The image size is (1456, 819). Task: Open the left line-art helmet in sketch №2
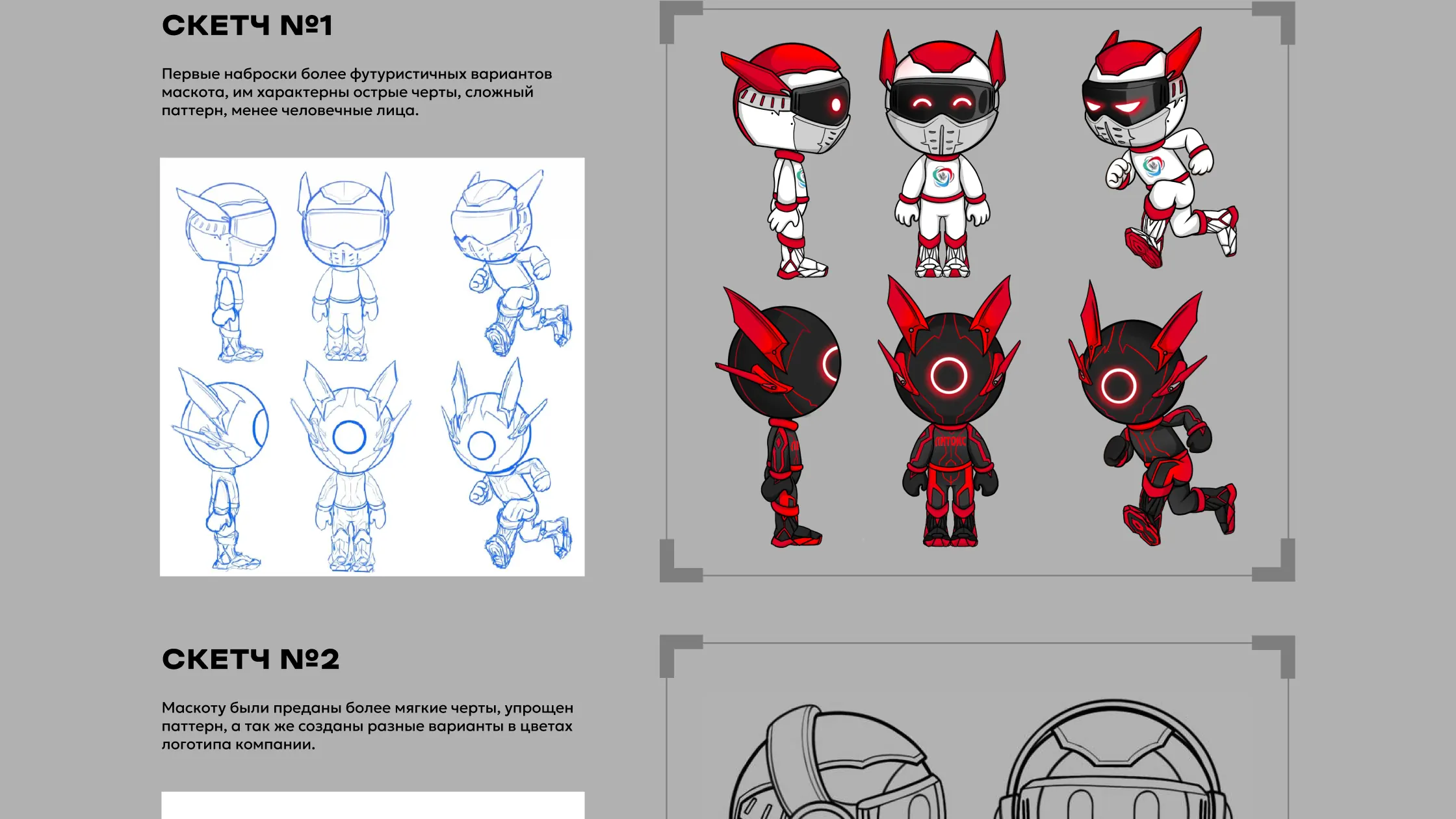pos(836,762)
